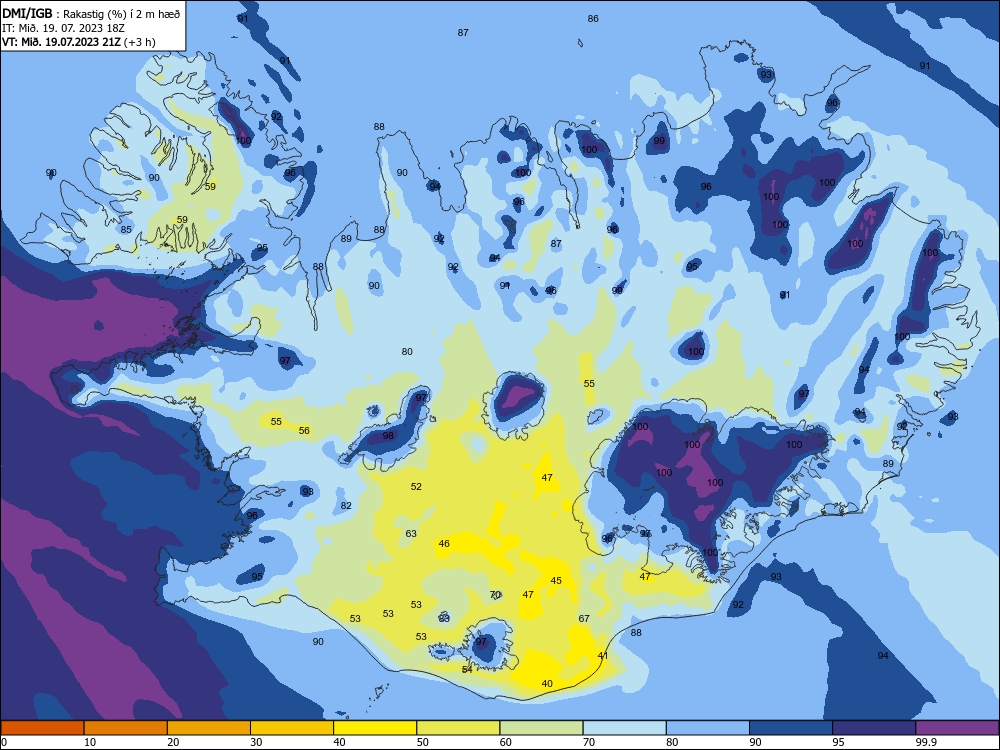Click the orange 10–20 legend swatch
The image size is (1000, 750).
[x=126, y=728]
